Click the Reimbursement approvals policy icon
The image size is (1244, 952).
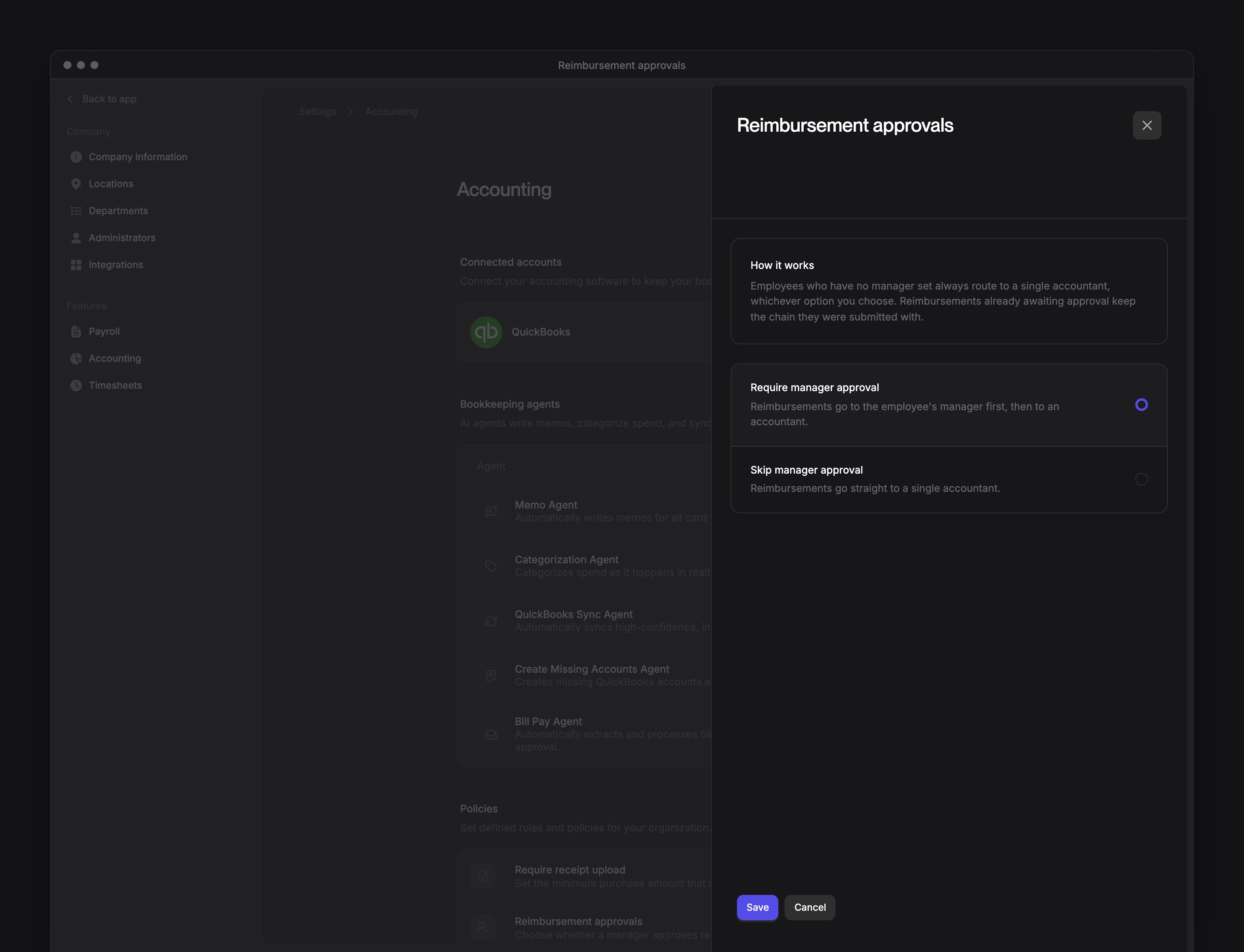tap(483, 928)
